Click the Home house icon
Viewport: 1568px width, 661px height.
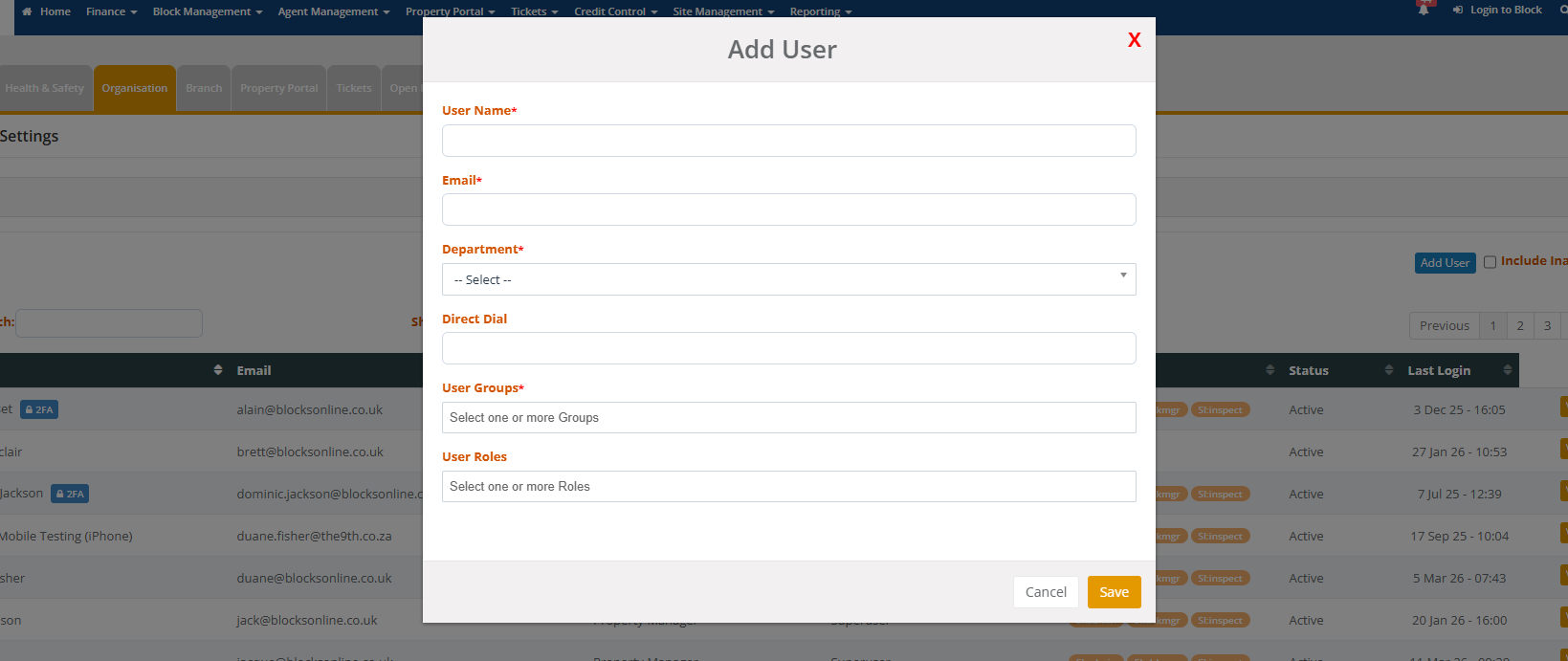coord(27,11)
